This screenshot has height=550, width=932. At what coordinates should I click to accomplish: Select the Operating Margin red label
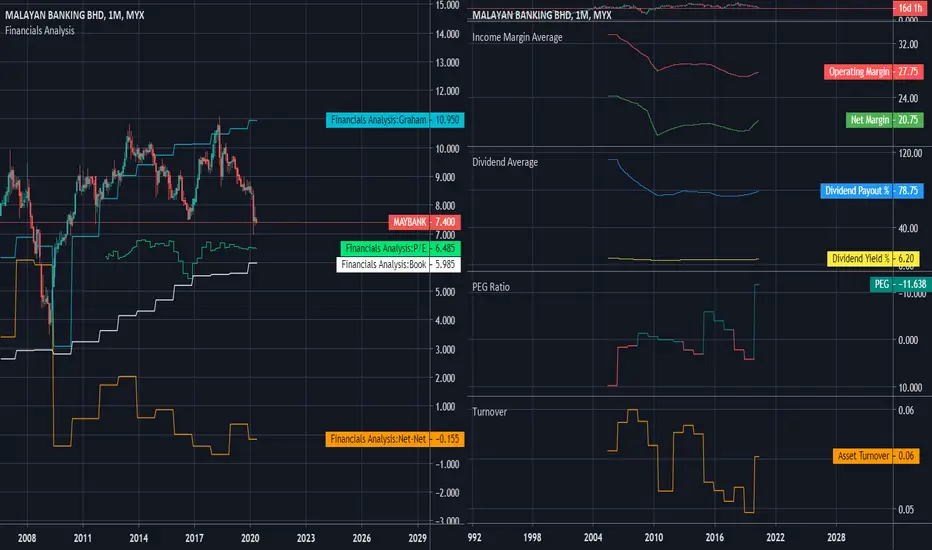[873, 72]
